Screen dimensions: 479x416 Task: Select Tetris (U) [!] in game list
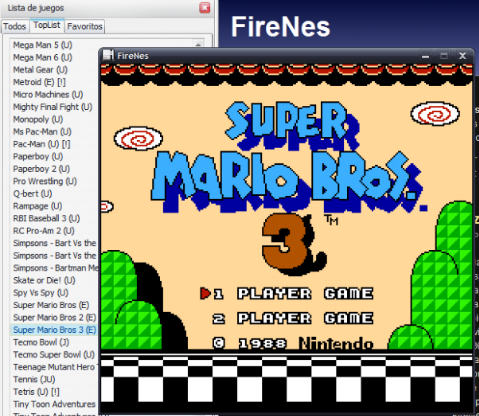[x=36, y=392]
